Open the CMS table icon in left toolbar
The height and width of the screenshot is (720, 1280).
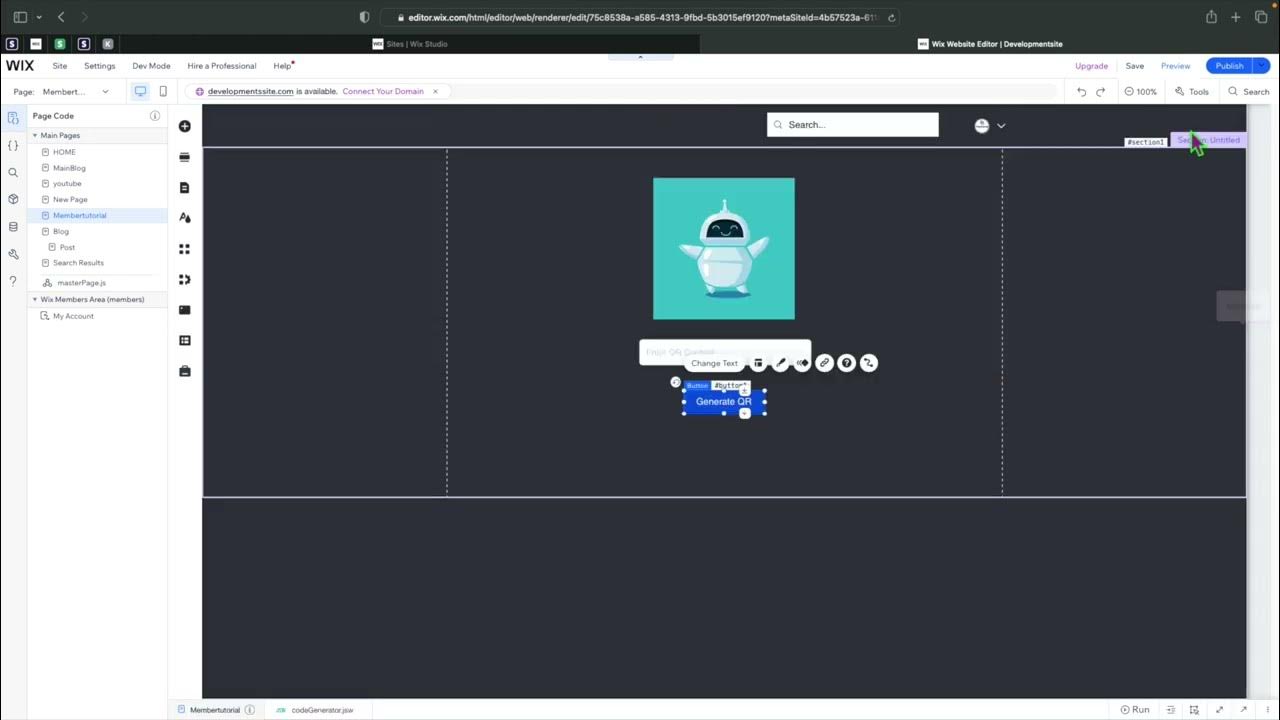(184, 340)
